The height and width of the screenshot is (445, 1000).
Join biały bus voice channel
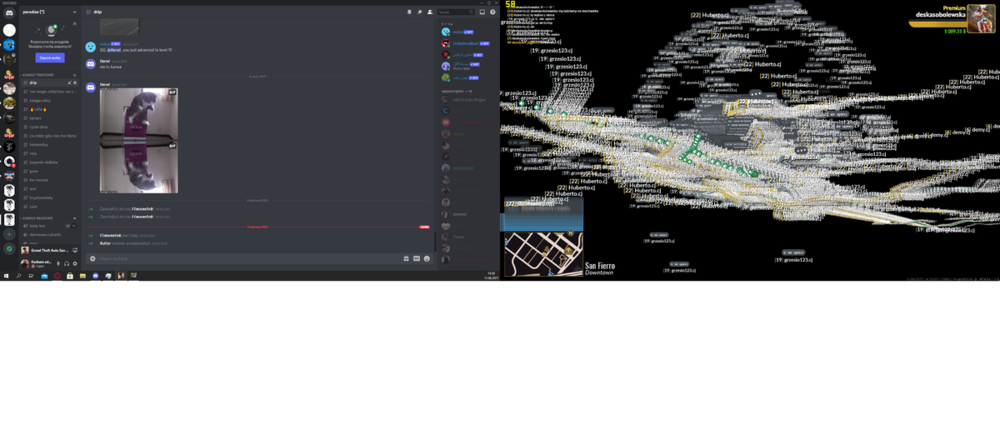tap(49, 226)
